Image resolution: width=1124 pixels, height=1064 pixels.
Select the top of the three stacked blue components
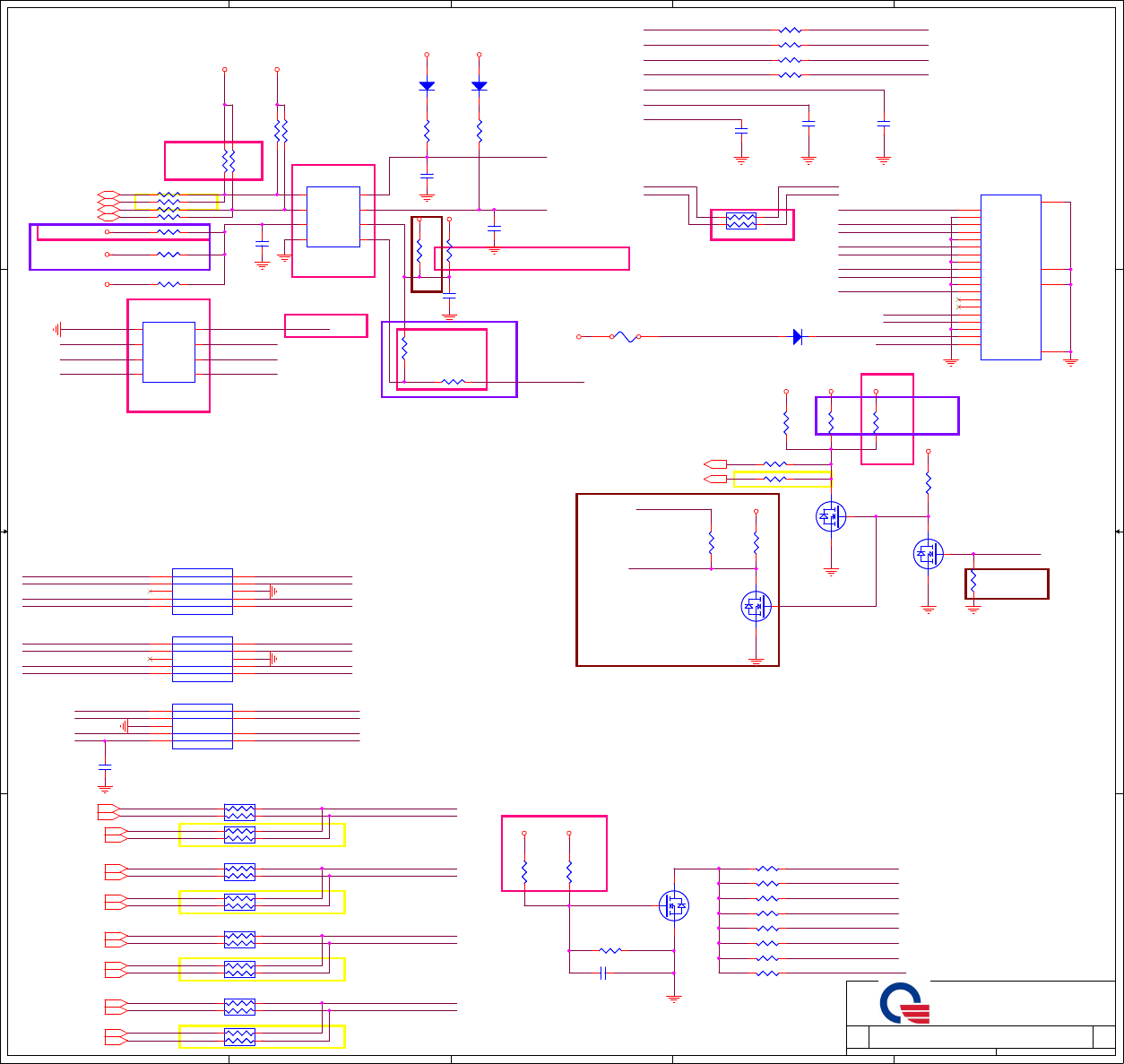click(x=203, y=592)
